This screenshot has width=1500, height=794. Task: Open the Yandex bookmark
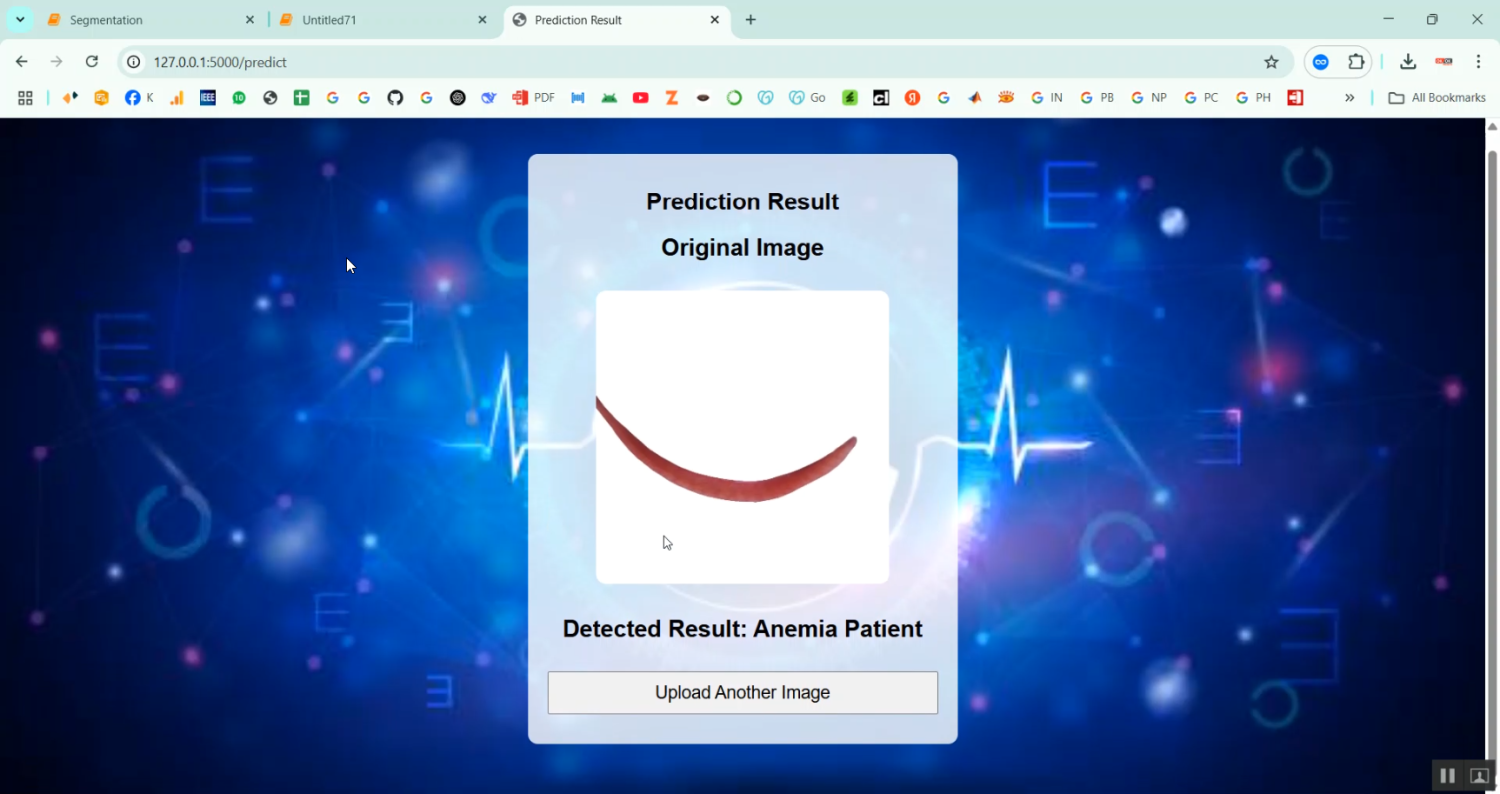click(911, 97)
